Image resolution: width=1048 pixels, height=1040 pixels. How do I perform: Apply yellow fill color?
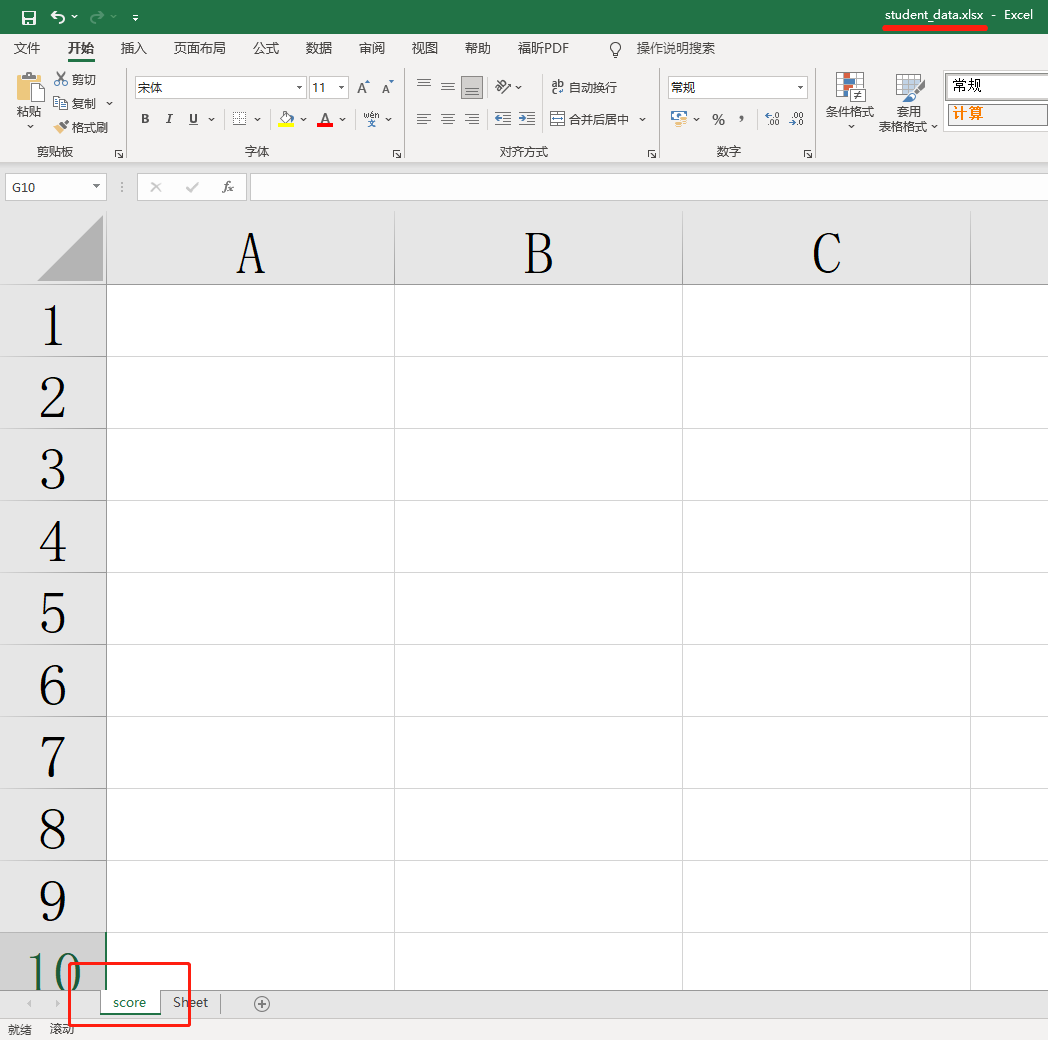(286, 119)
